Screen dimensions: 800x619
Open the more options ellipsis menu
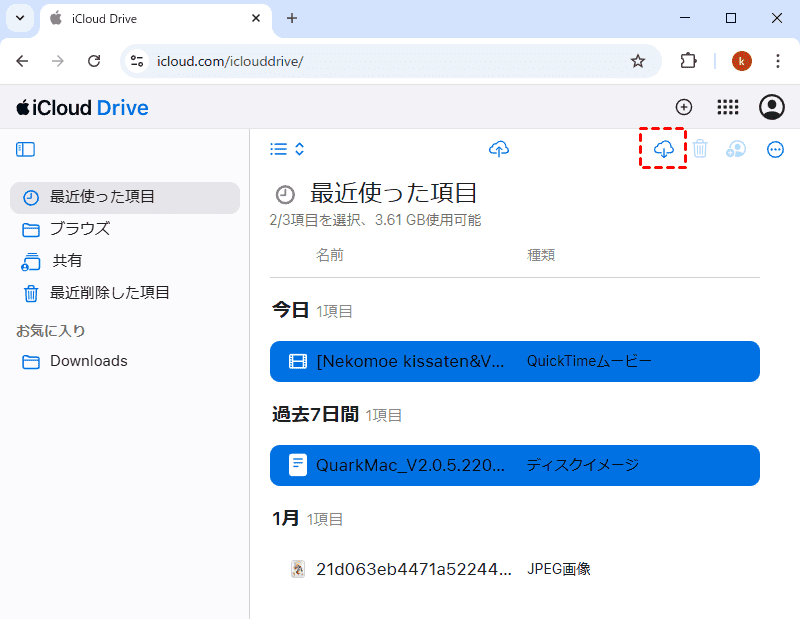pos(775,149)
